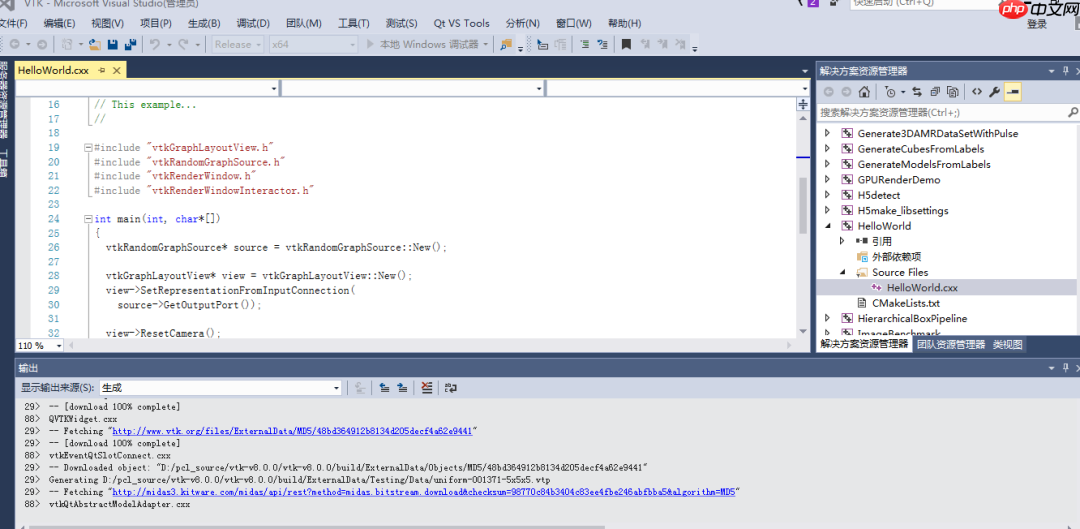Click the Collapse All icon in Solution Explorer
The image size is (1080, 529).
(935, 91)
